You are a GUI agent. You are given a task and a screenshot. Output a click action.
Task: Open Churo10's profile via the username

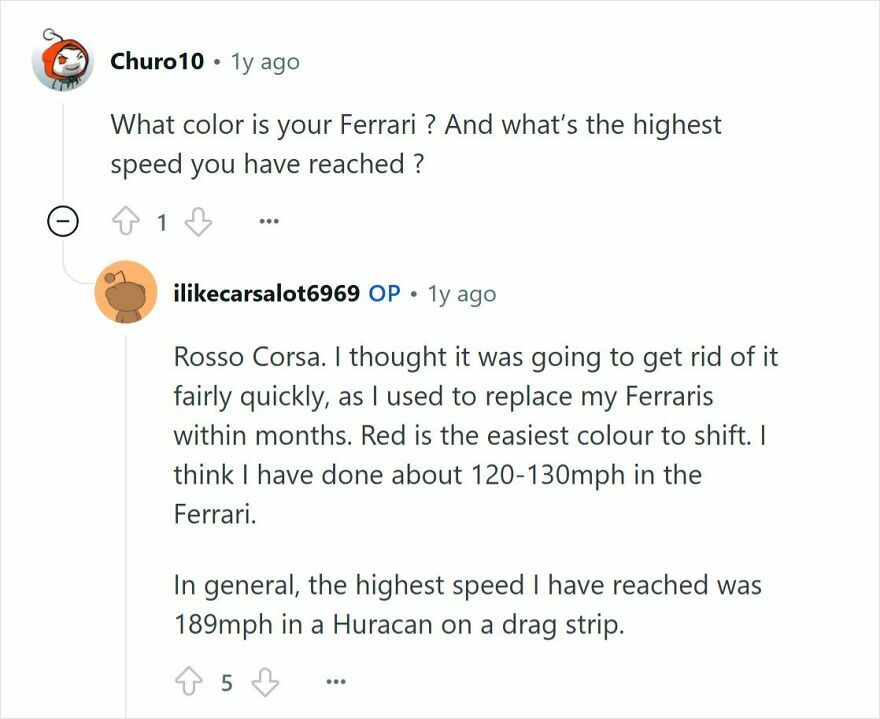pyautogui.click(x=157, y=60)
